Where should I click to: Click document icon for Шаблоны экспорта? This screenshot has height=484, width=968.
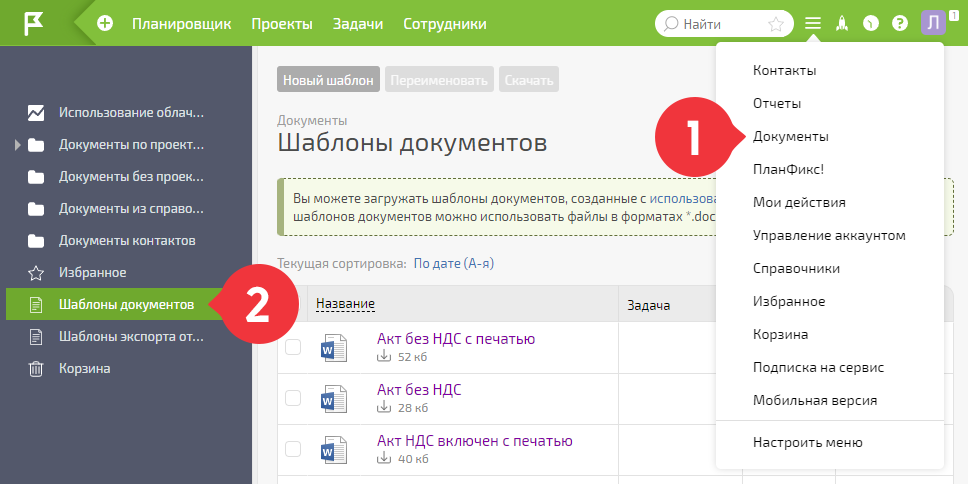click(36, 337)
